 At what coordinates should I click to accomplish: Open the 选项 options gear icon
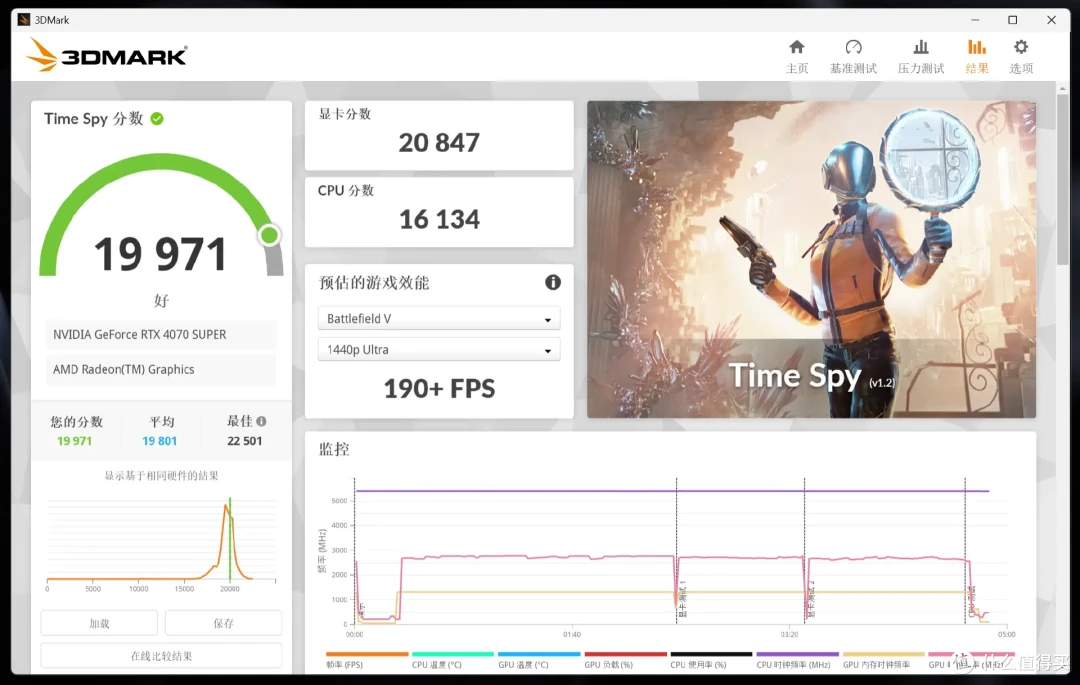pos(1021,47)
